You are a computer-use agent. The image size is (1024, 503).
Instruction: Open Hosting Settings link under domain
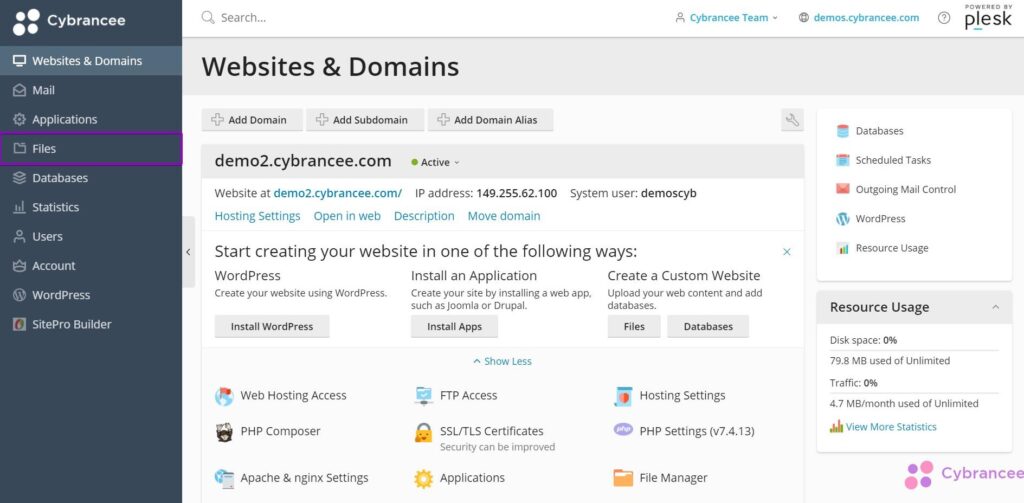pos(257,216)
